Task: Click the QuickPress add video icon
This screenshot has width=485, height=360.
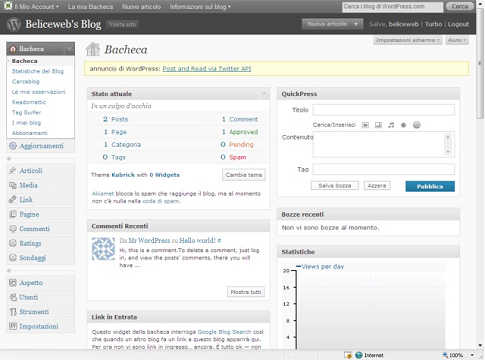Action: (x=378, y=125)
